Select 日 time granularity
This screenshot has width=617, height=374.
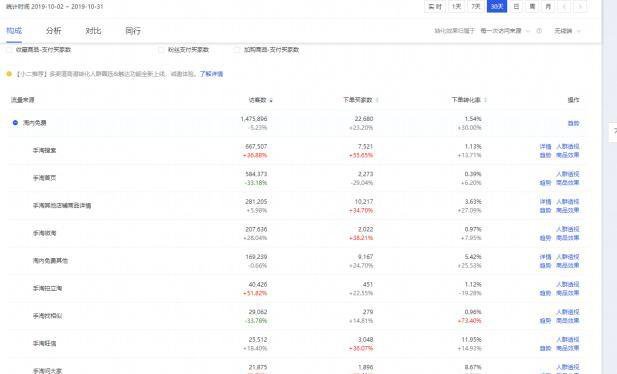[516, 6]
